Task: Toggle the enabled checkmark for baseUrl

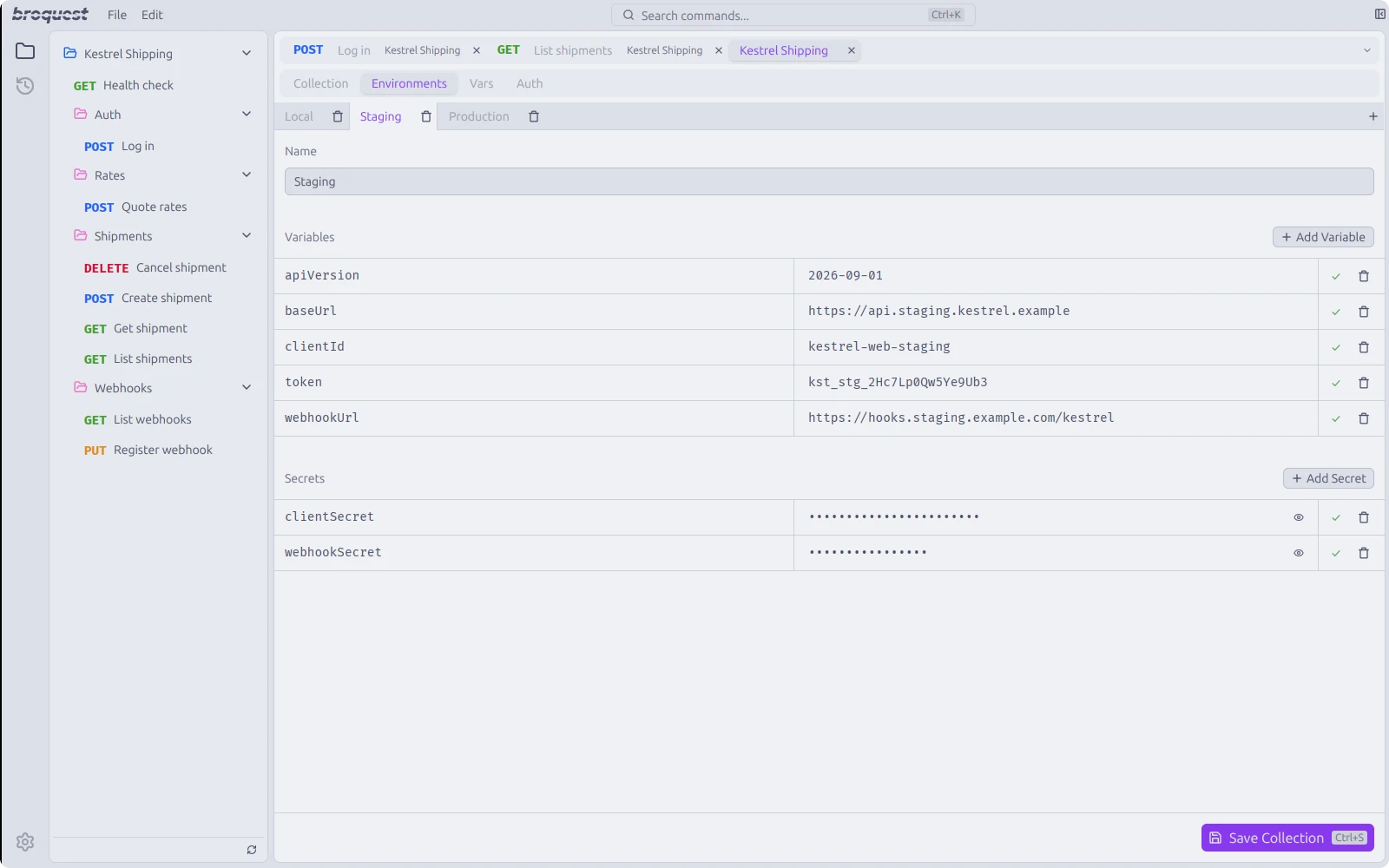Action: (1336, 312)
